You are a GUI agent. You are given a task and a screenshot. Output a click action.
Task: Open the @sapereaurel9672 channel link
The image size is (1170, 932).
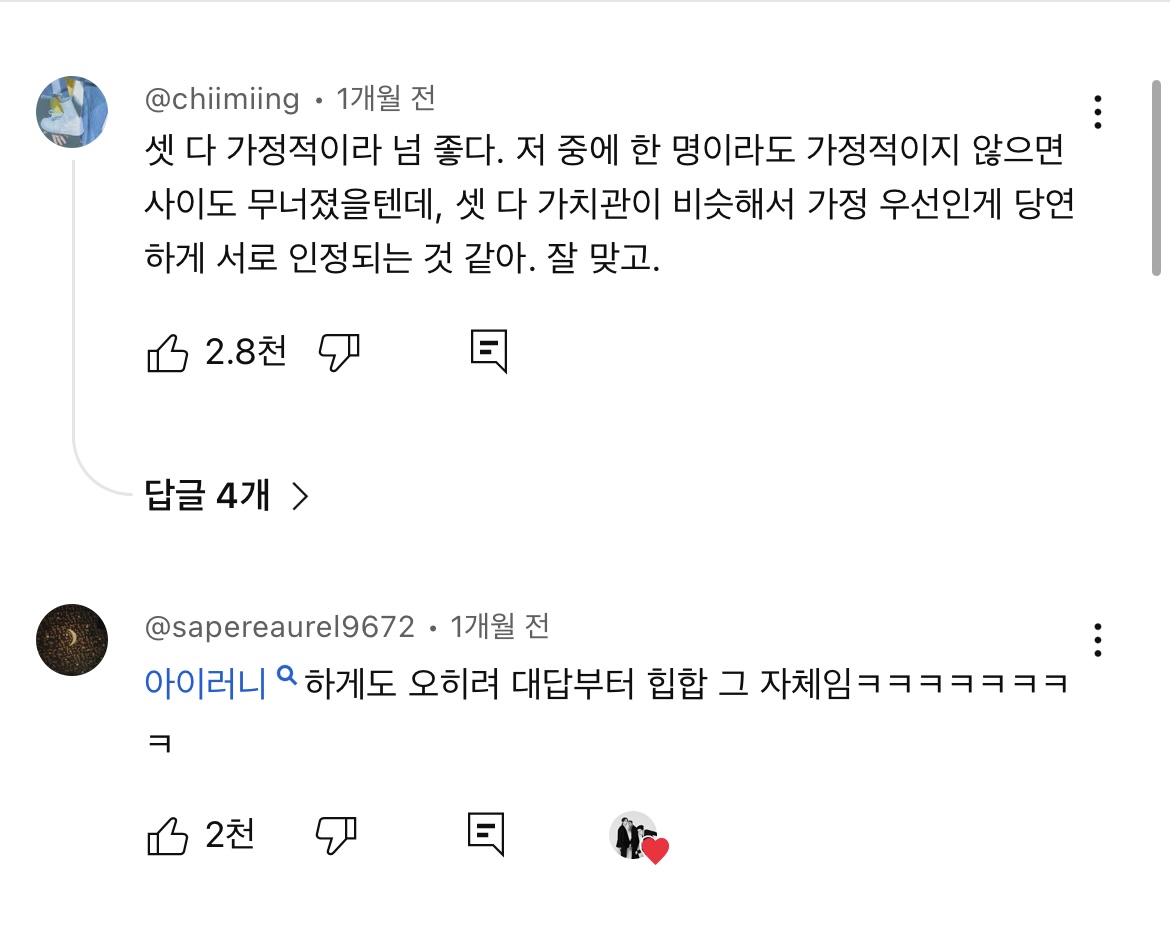[x=280, y=627]
